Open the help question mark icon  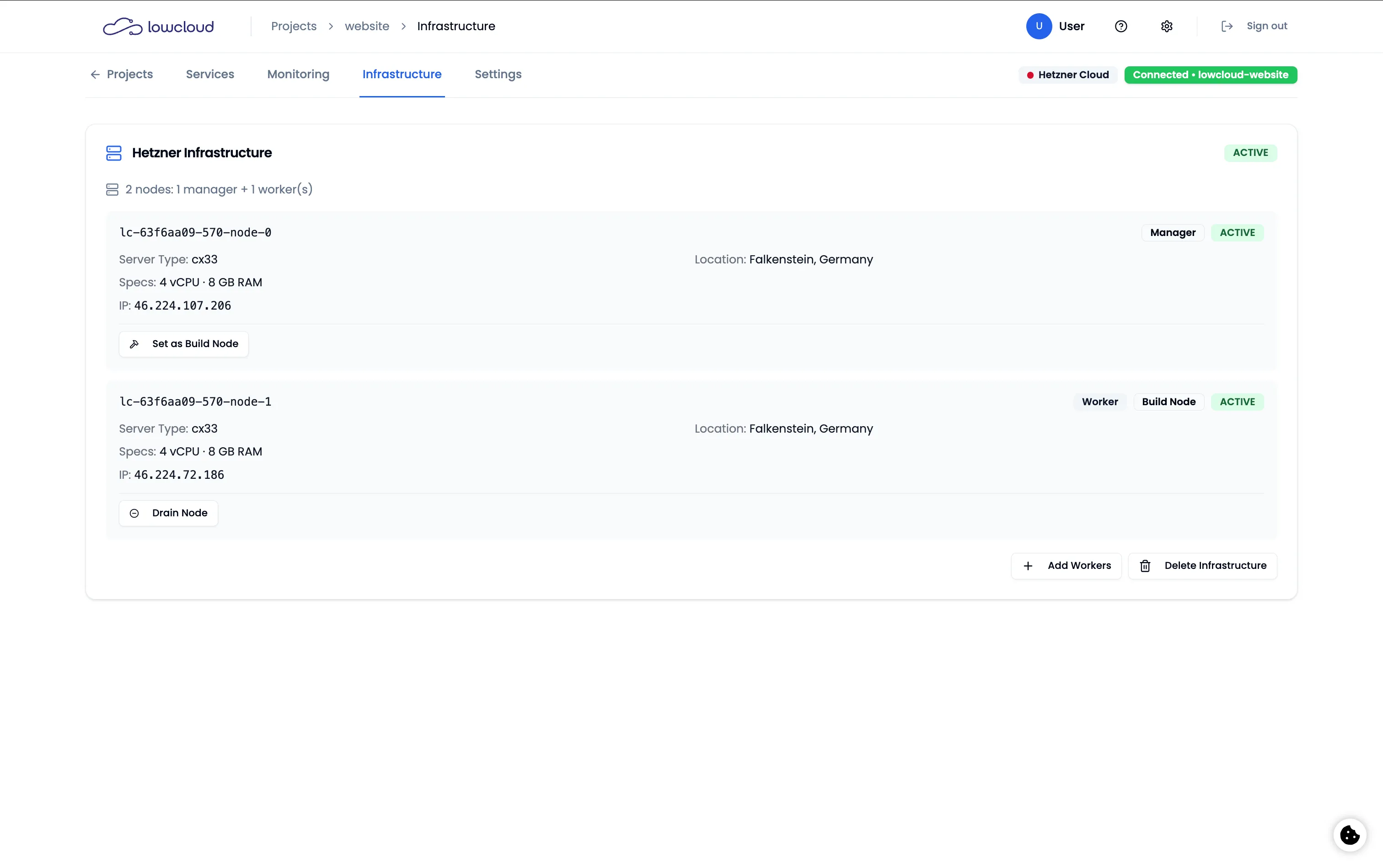(1120, 26)
